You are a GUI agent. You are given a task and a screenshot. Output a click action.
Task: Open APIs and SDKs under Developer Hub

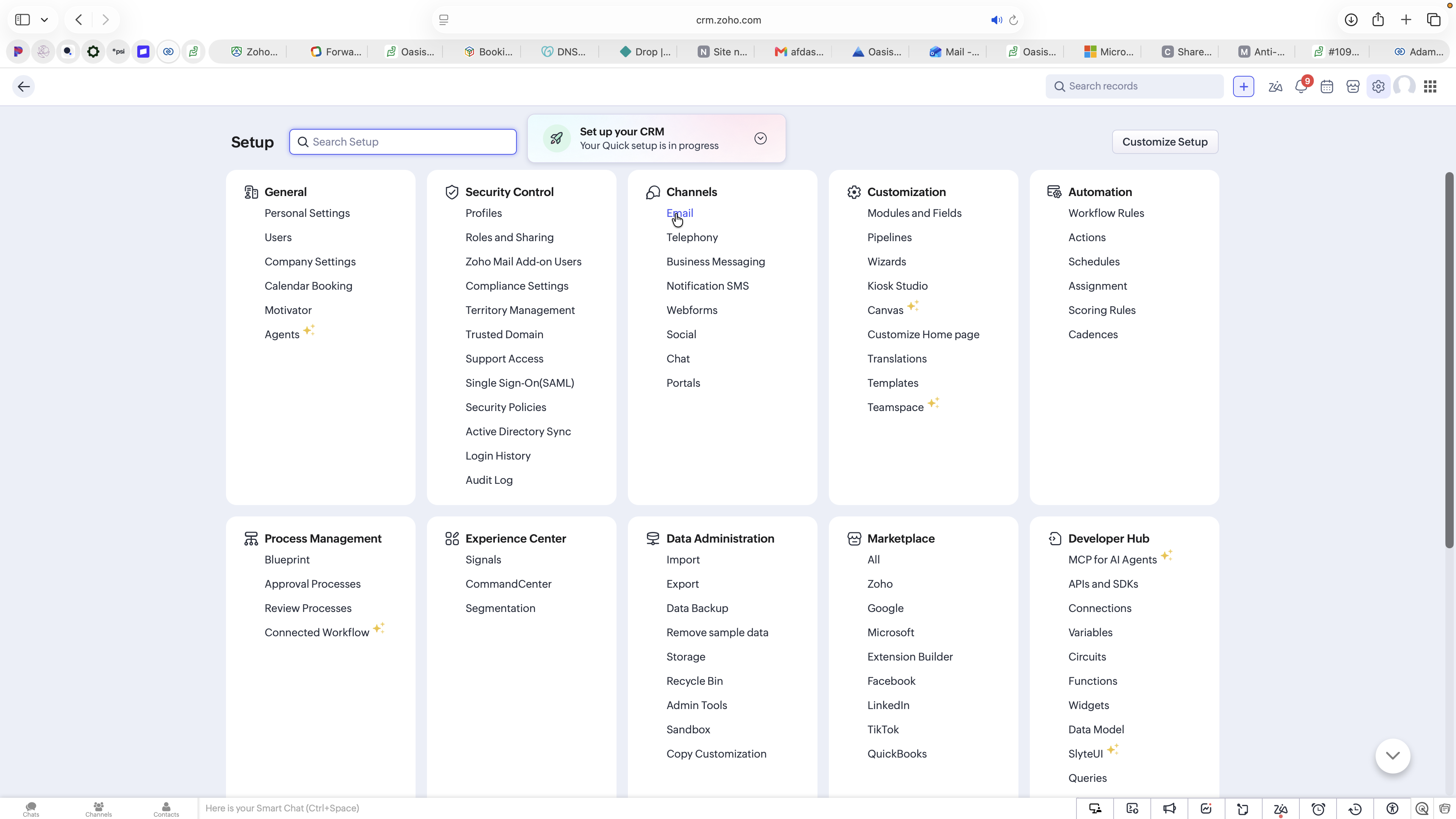click(x=1103, y=584)
